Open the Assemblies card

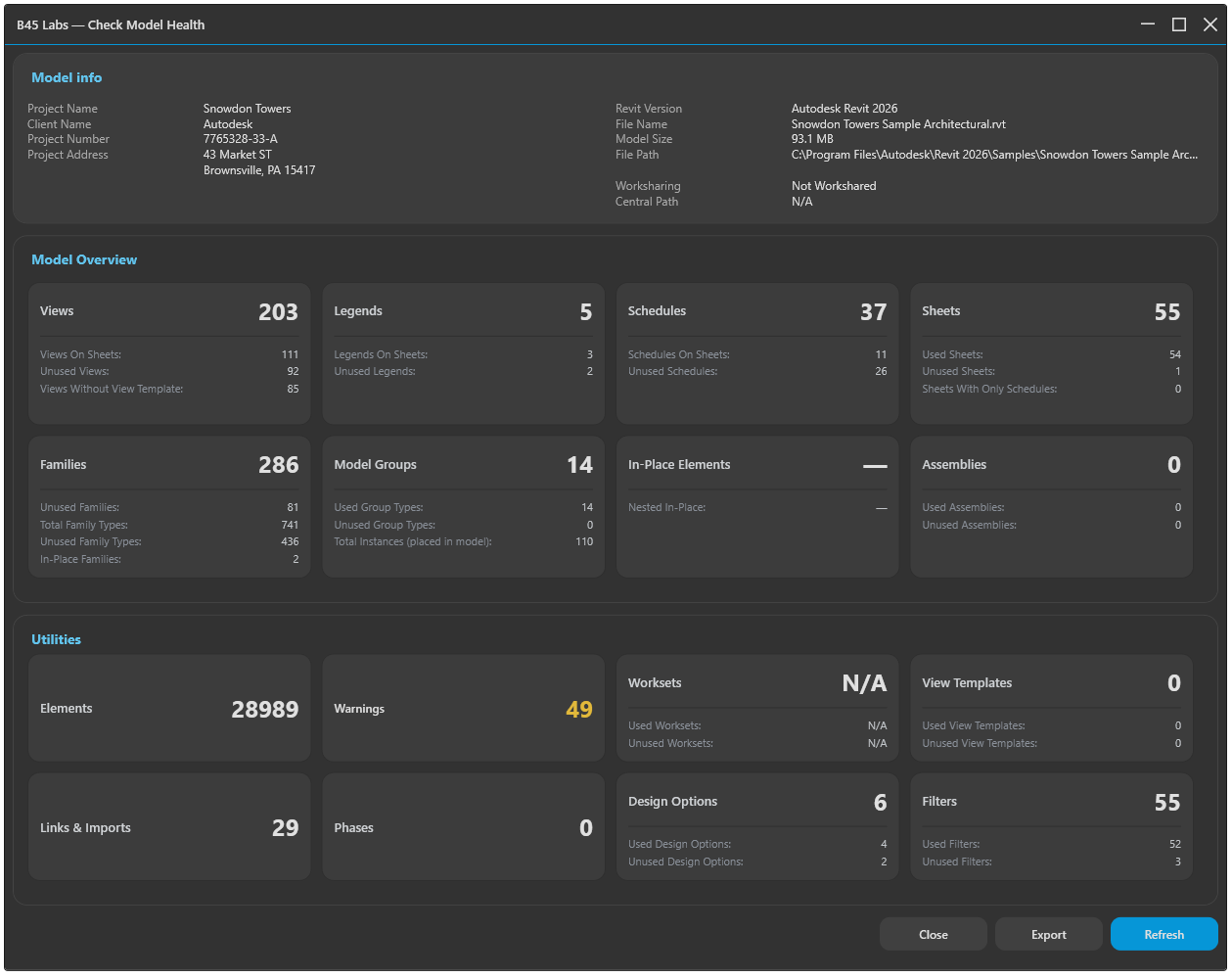click(x=1051, y=506)
